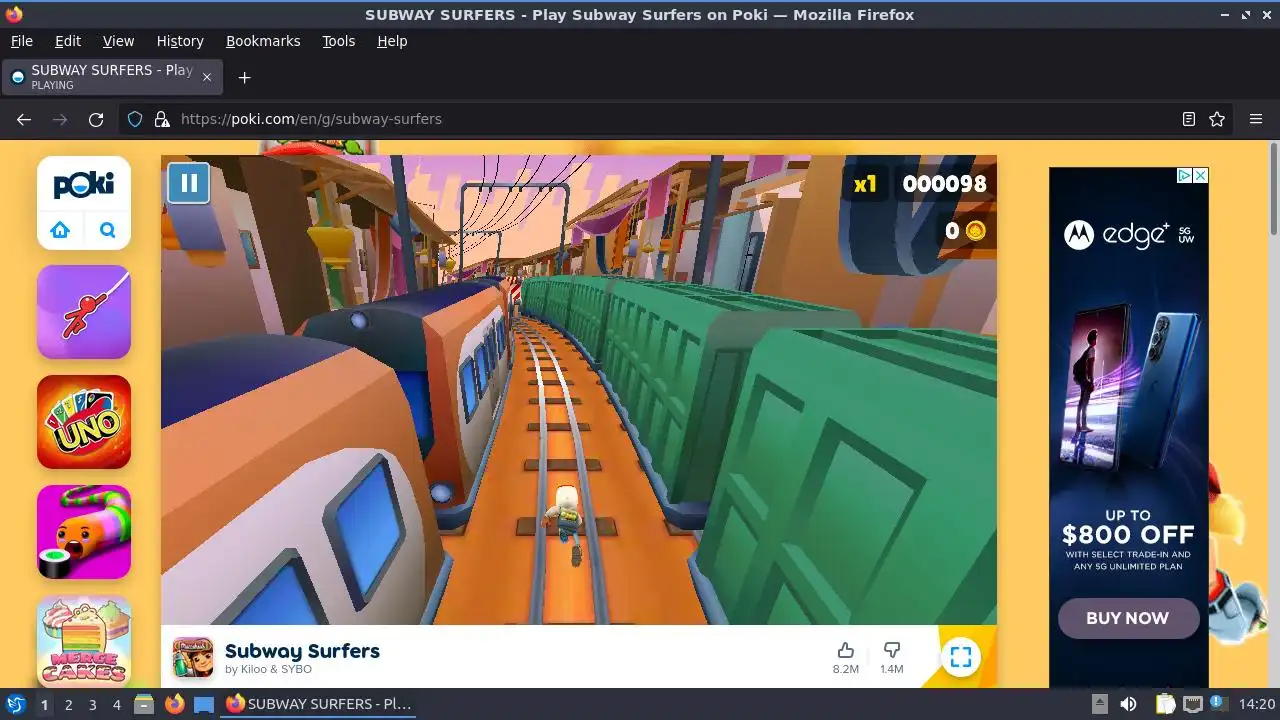Switch to workspace 4
The image size is (1280, 720).
(x=116, y=705)
